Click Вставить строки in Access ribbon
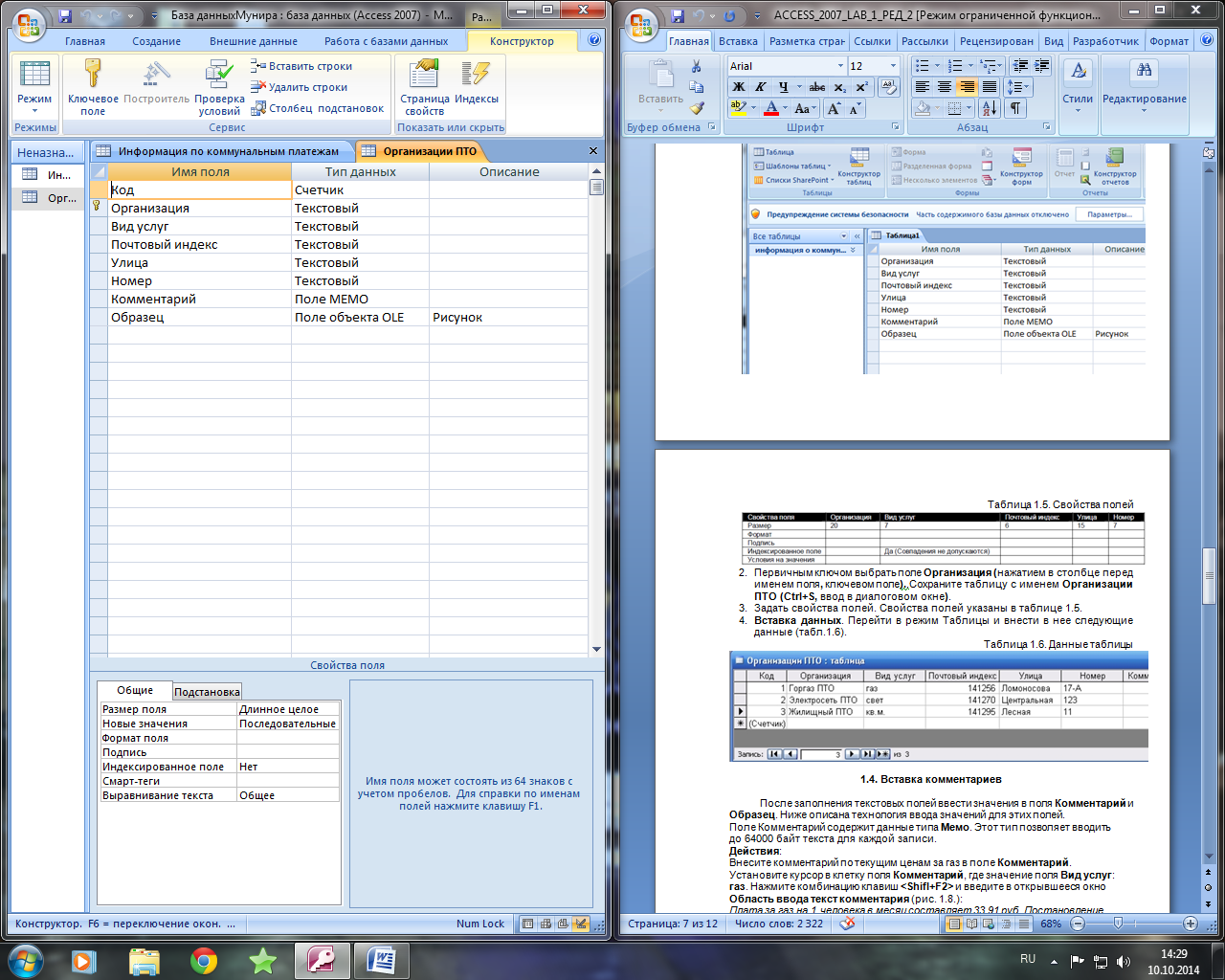The width and height of the screenshot is (1225, 980). click(301, 66)
